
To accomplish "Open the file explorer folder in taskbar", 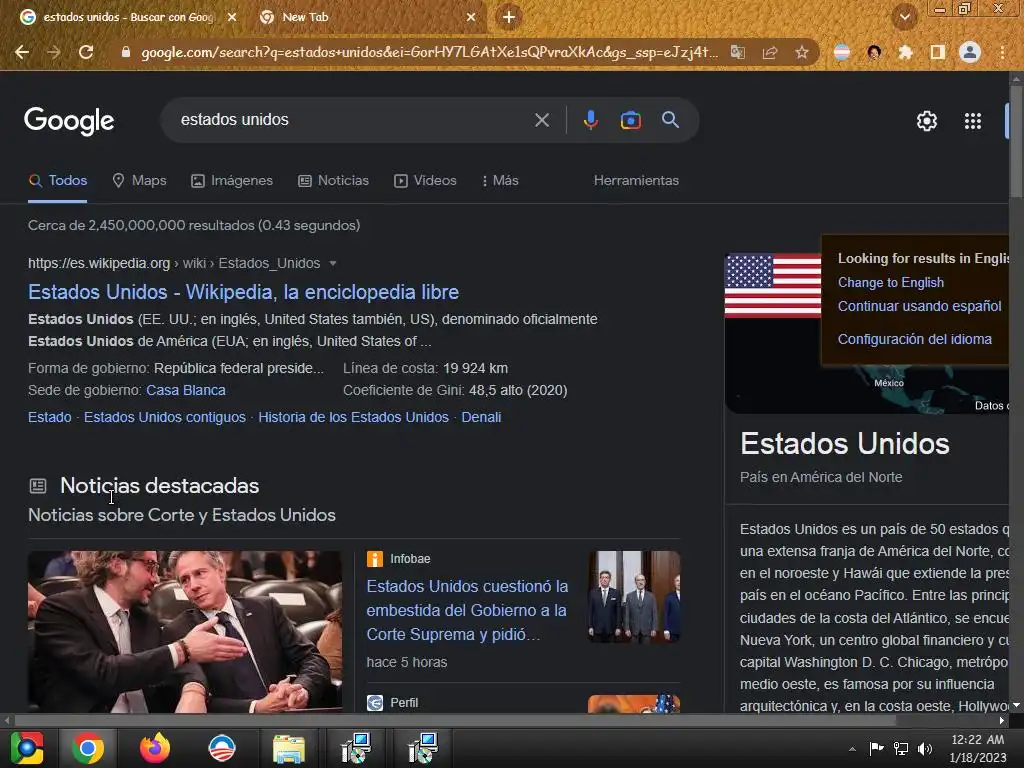I will (x=289, y=748).
